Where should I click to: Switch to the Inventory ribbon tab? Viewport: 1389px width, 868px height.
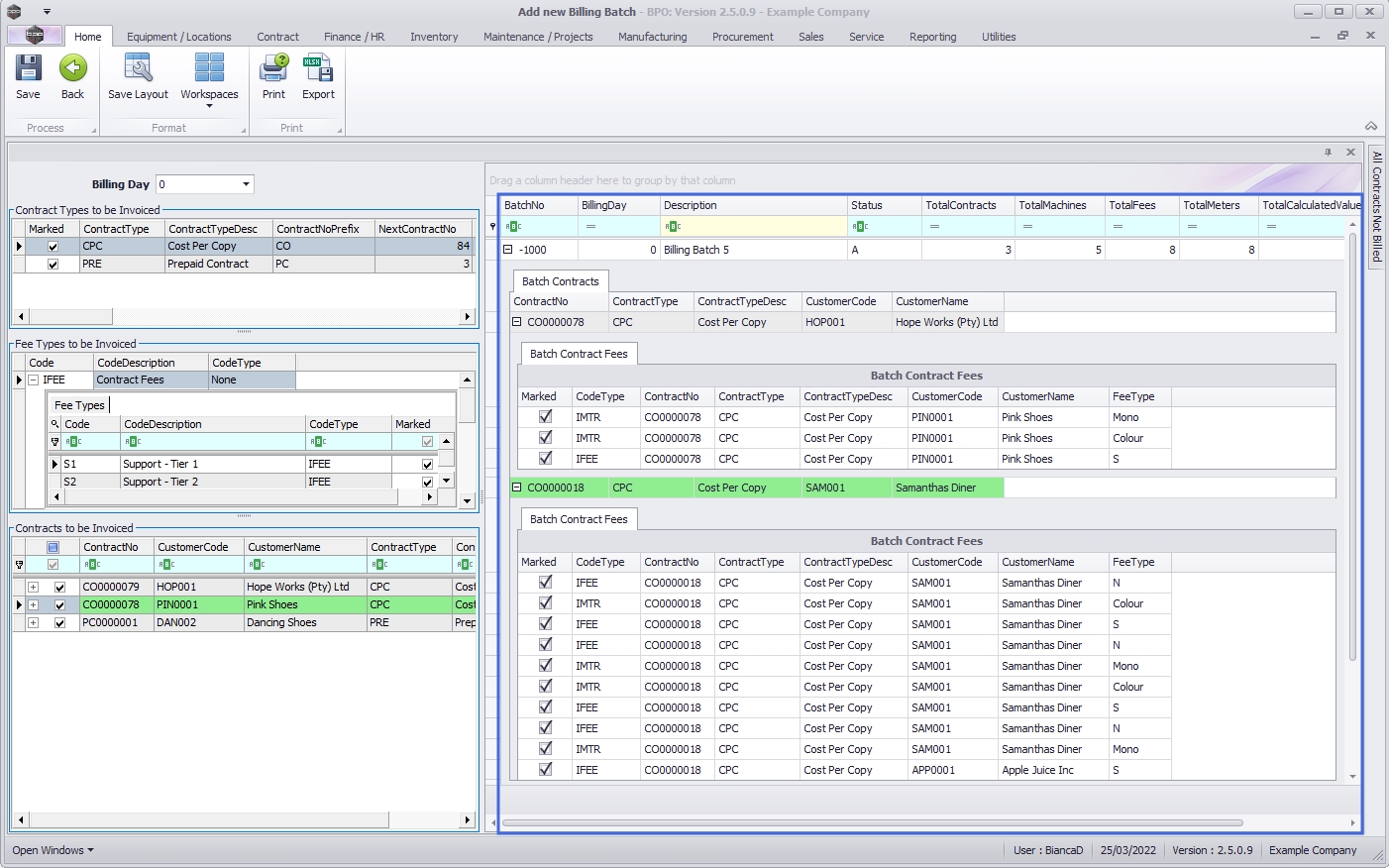434,37
